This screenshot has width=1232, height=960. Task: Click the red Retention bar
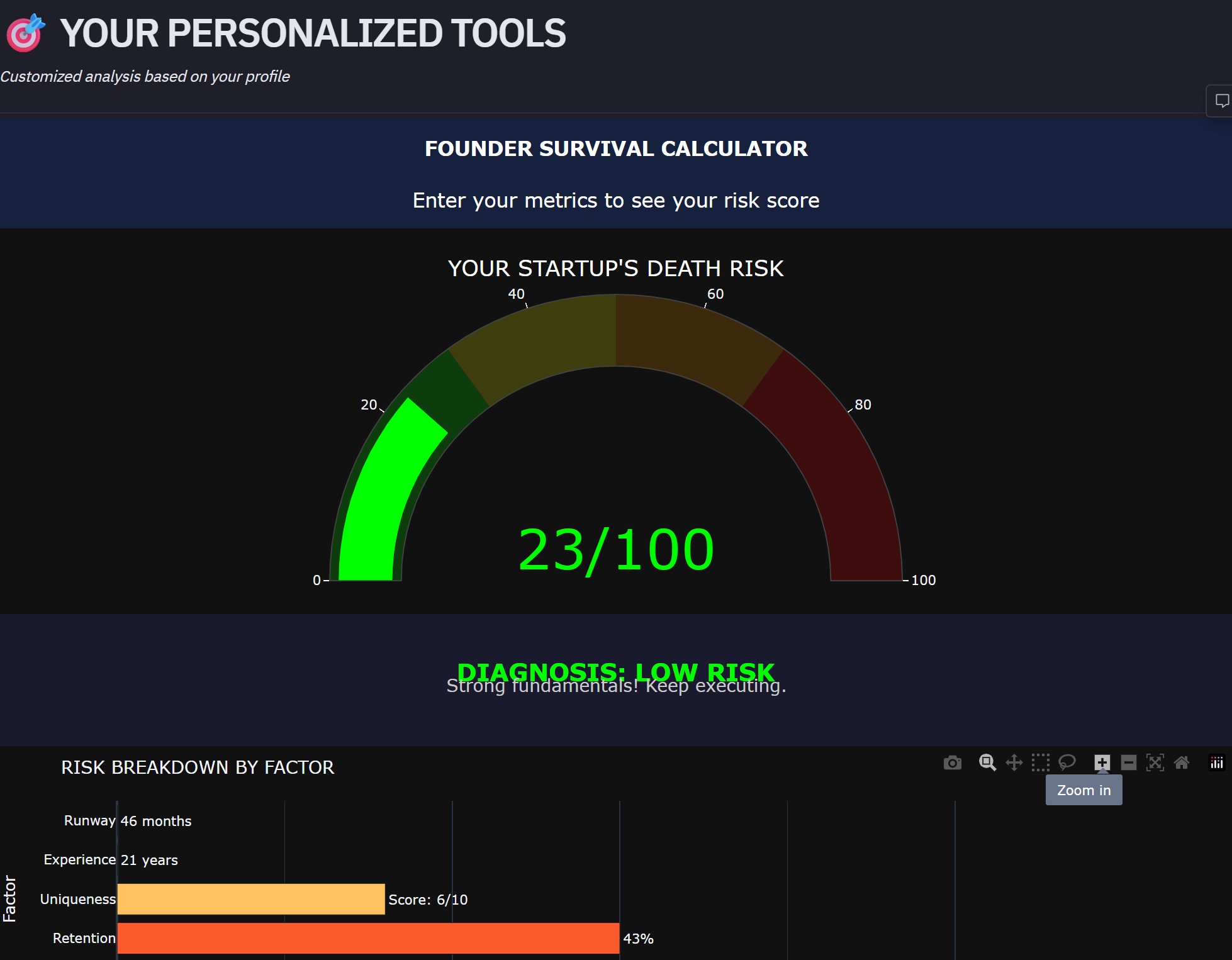pos(368,938)
